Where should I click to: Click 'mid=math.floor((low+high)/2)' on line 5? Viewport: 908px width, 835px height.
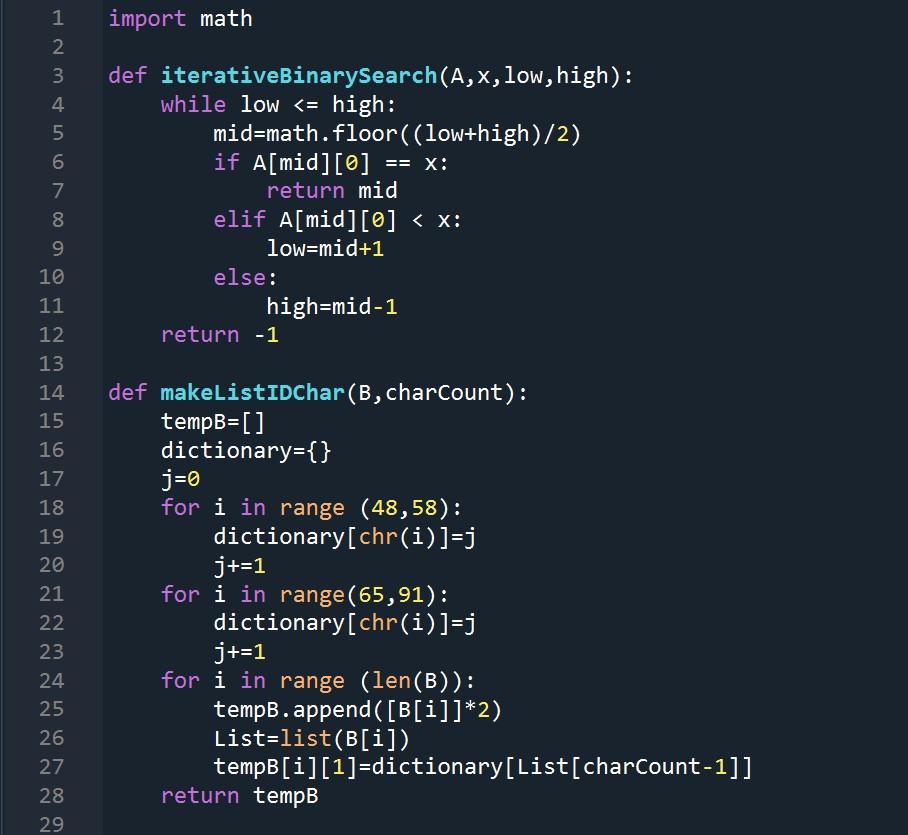[397, 134]
